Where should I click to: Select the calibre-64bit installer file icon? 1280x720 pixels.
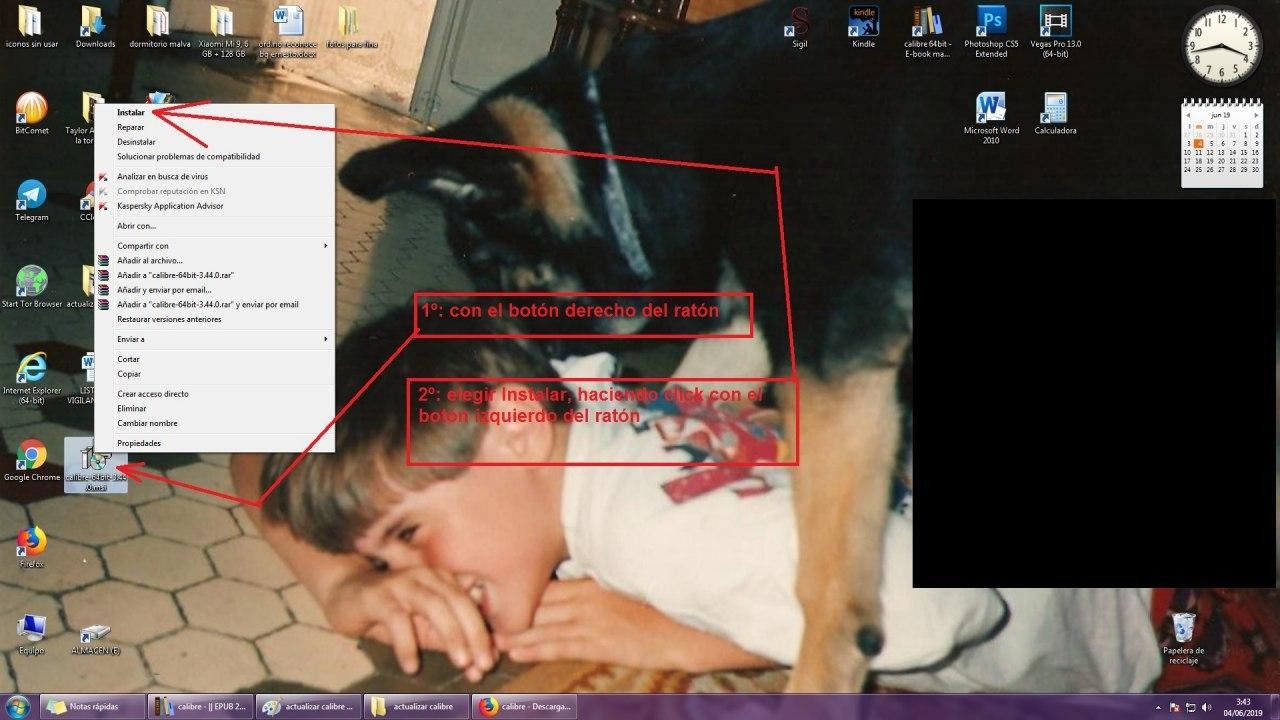(x=95, y=466)
